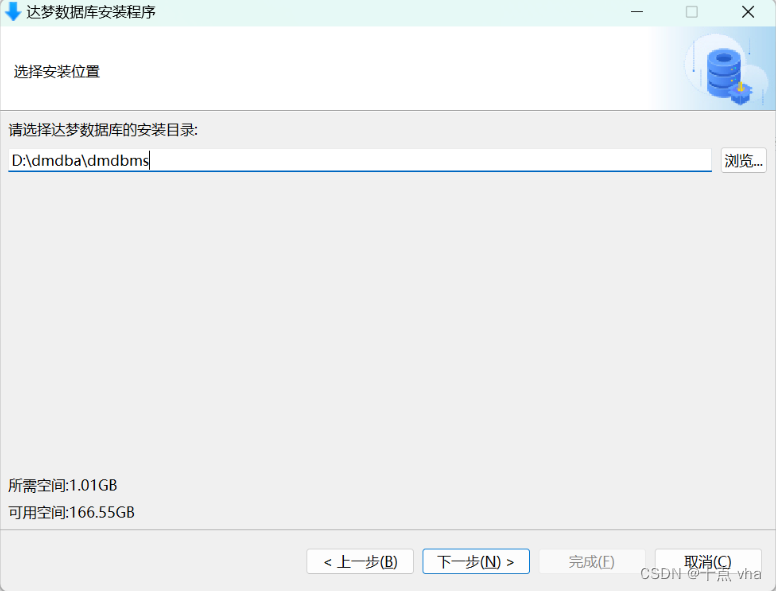
Task: Close the 达梦数据库安装程序 window
Action: coord(748,11)
